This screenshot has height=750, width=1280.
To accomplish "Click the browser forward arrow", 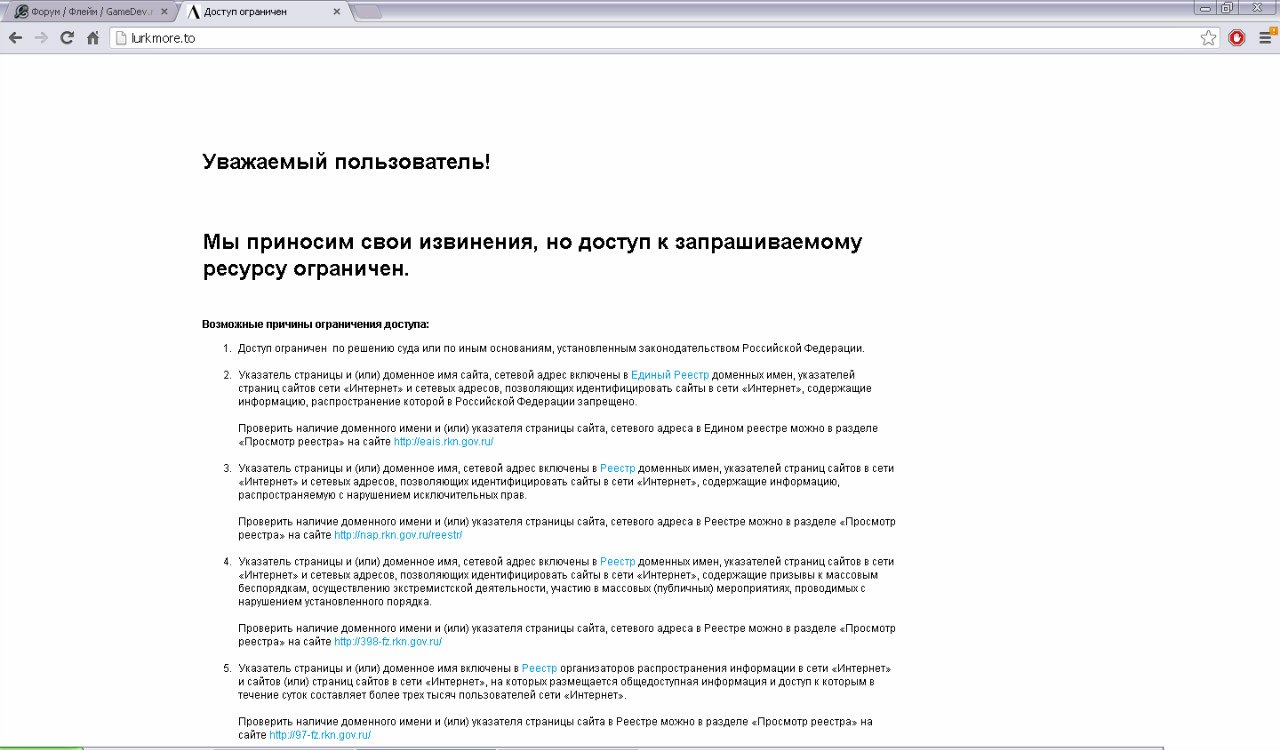I will [x=41, y=38].
